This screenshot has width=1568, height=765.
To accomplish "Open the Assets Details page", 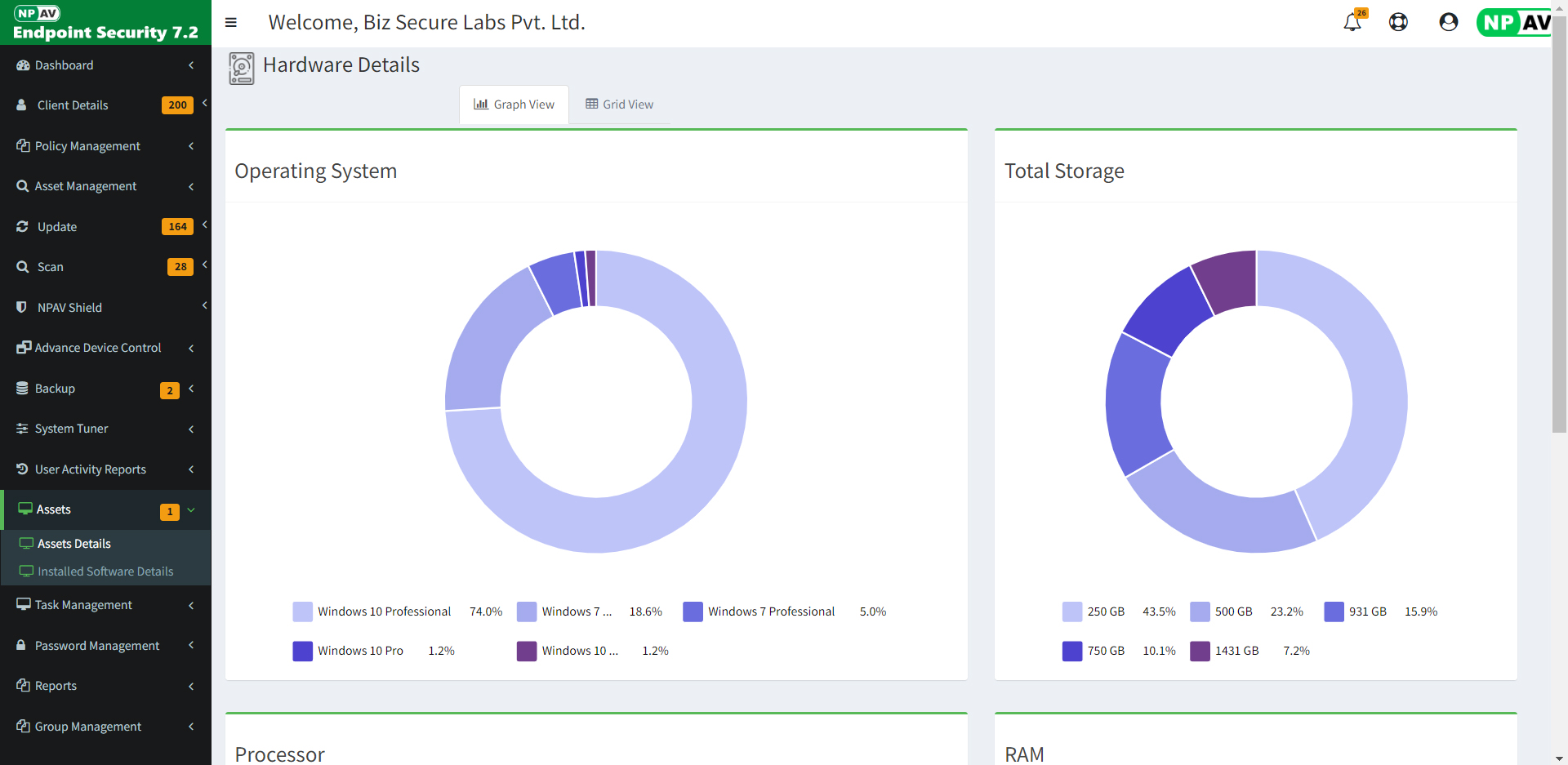I will 74,544.
